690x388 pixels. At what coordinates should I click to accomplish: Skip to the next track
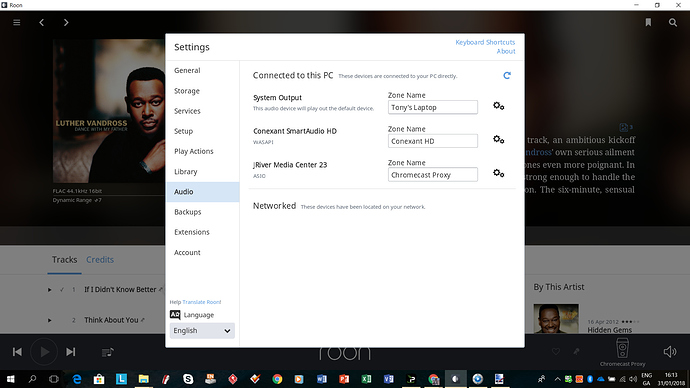tap(70, 352)
